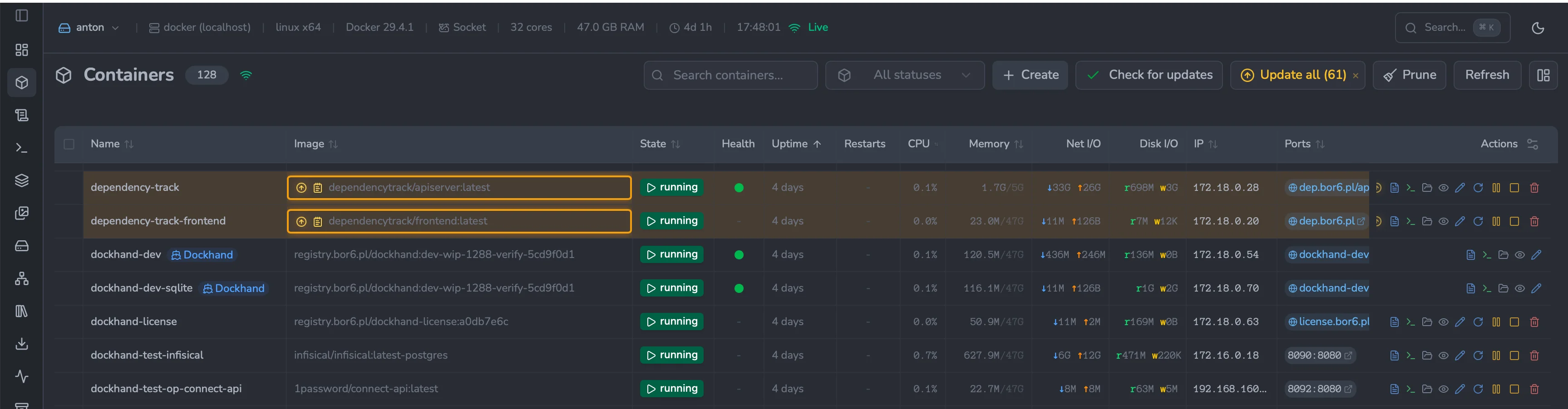This screenshot has width=1568, height=409.
Task: Sort by Image column
Action: pyautogui.click(x=316, y=144)
